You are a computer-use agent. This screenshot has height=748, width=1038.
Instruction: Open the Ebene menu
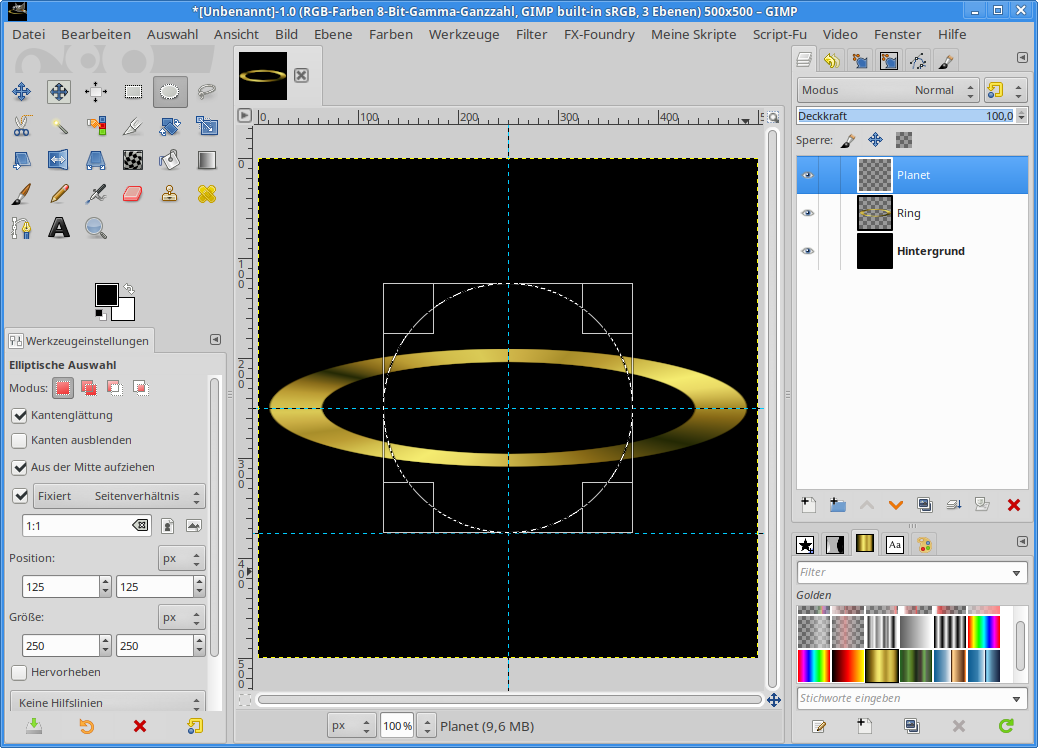[x=333, y=34]
